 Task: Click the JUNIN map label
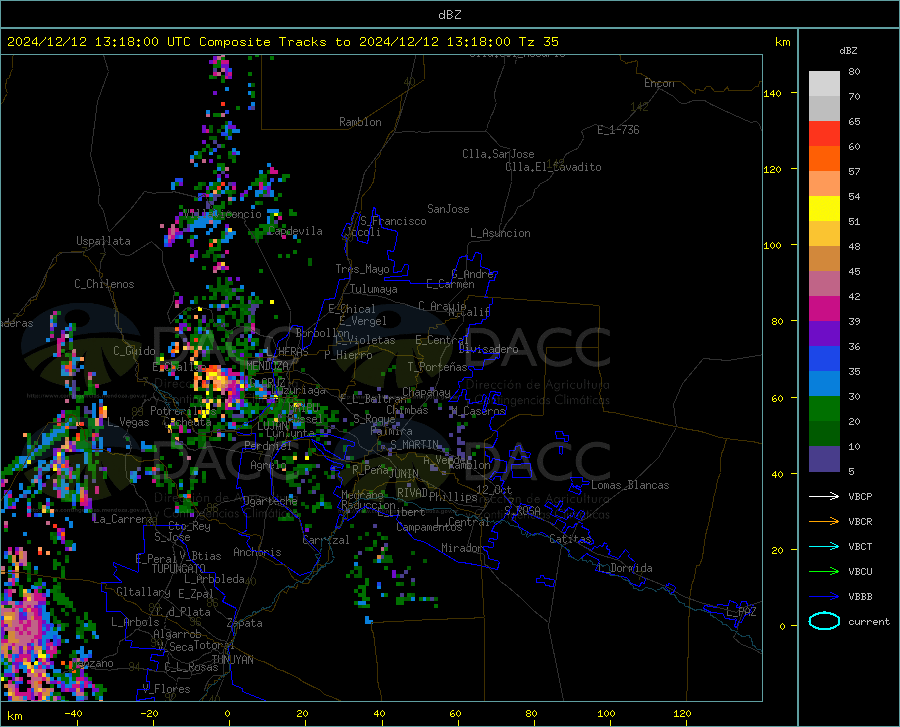click(x=404, y=473)
